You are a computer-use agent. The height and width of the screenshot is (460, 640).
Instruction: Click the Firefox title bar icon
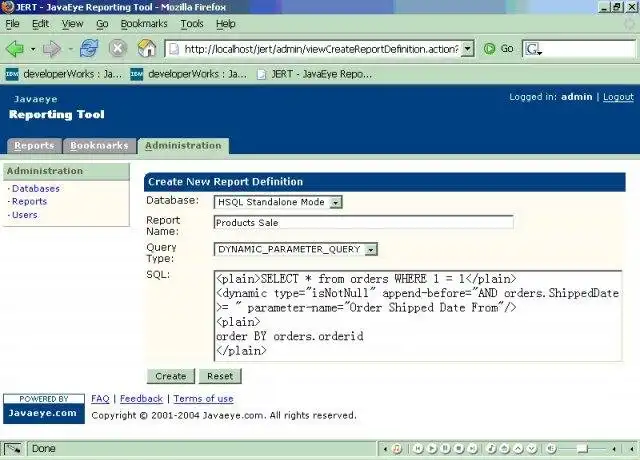pyautogui.click(x=7, y=7)
